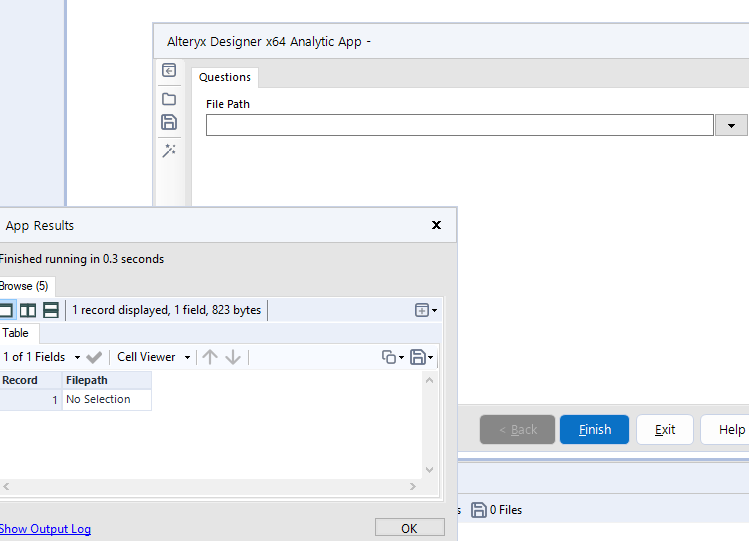Screen dimensions: 749x541
Task: Click the move record down arrow
Action: [233, 357]
